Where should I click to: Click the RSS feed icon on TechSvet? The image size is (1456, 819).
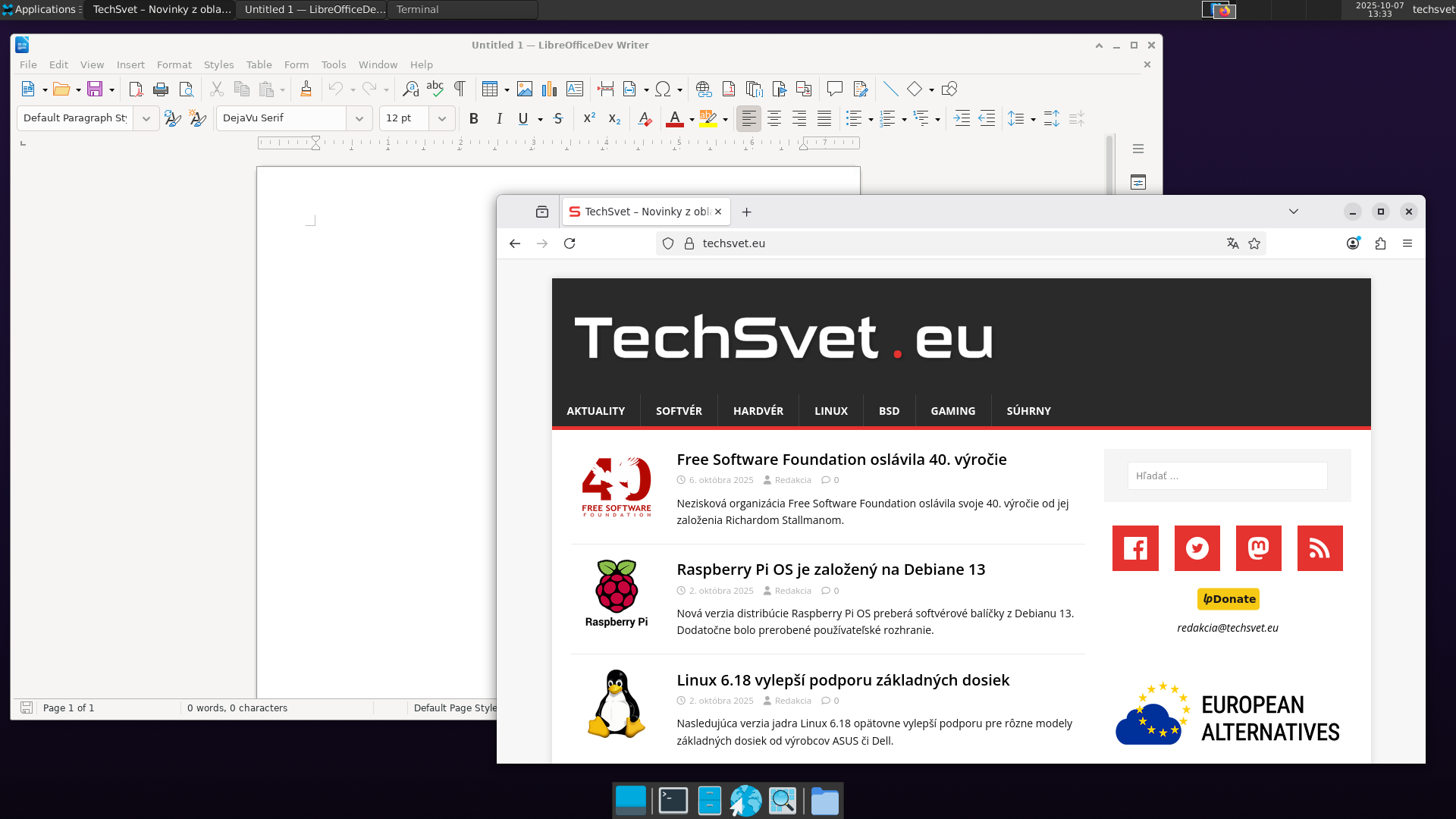pyautogui.click(x=1319, y=548)
